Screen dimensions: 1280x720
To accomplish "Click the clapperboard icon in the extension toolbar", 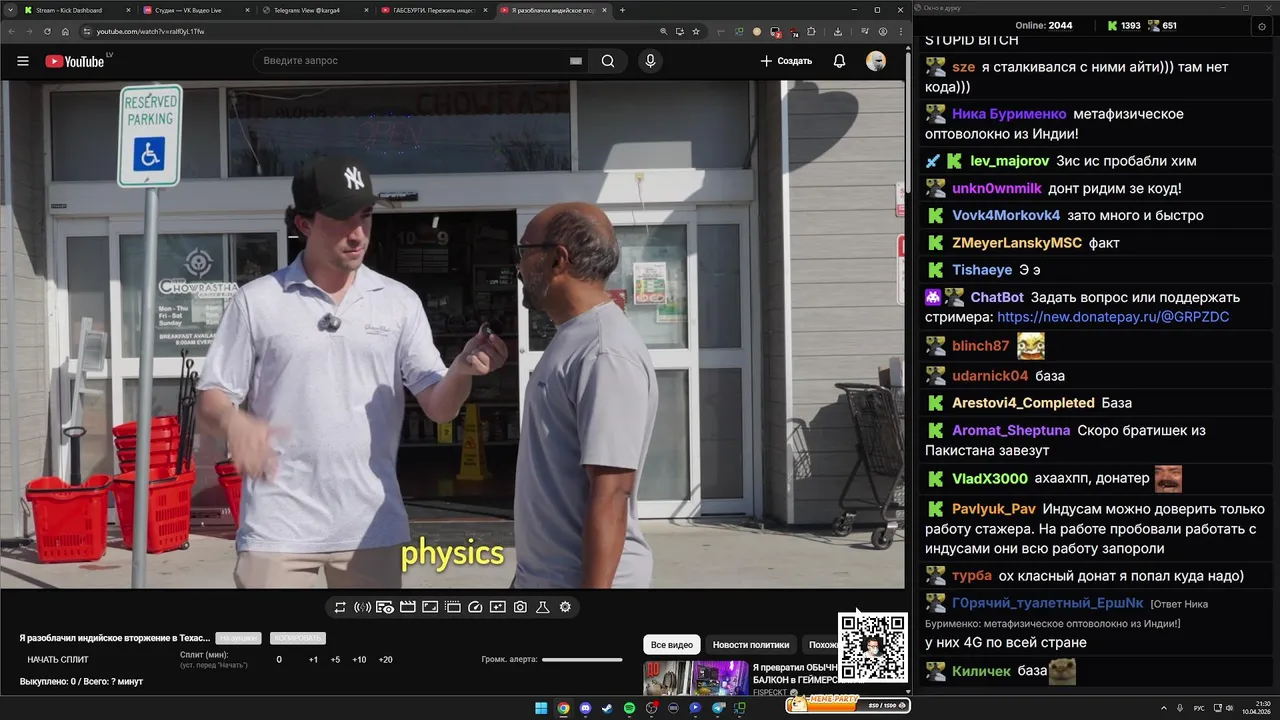I will tap(407, 607).
